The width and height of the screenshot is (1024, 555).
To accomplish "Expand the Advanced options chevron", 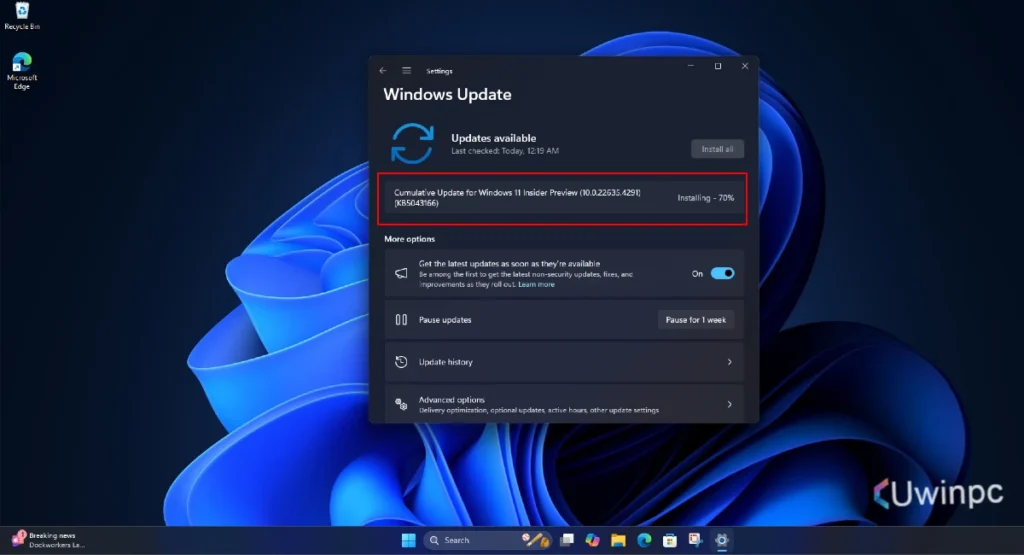I will click(729, 404).
